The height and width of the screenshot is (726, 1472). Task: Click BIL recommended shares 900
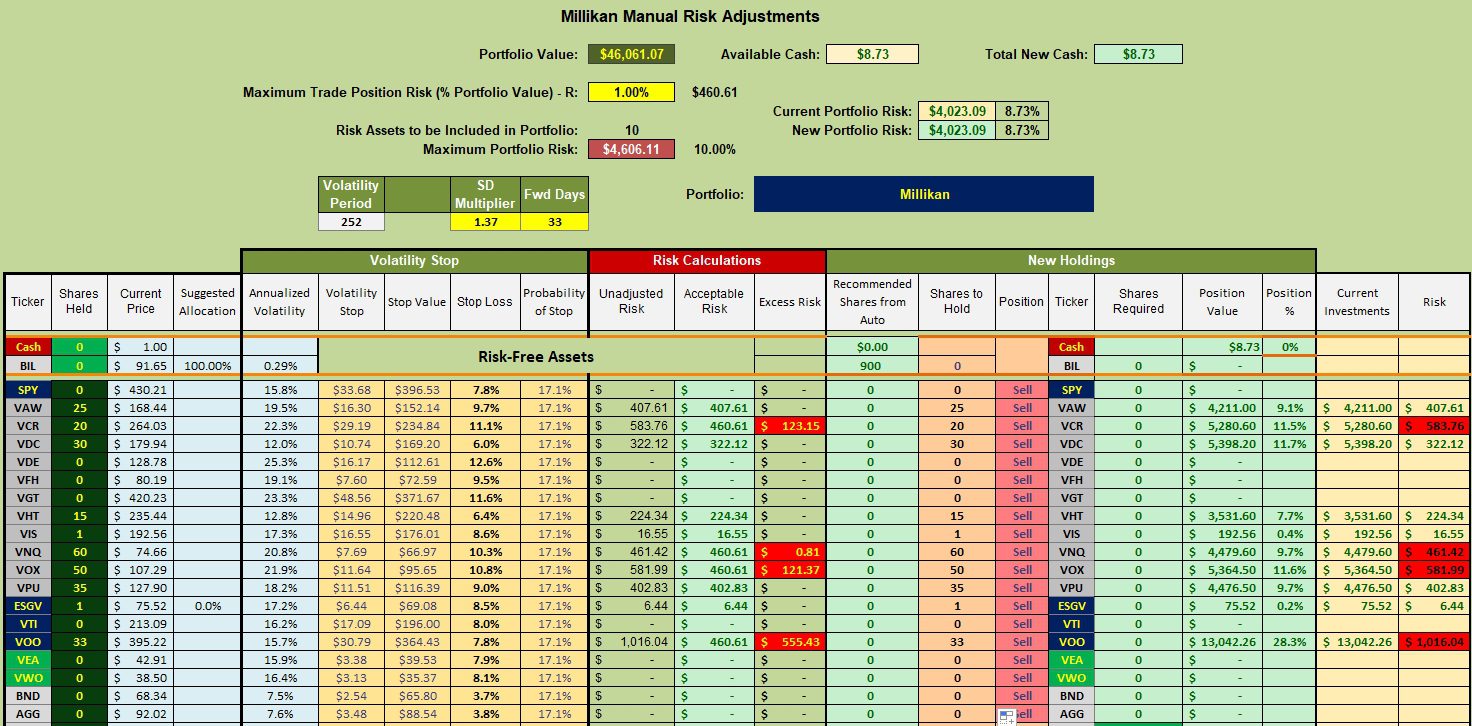(x=872, y=366)
